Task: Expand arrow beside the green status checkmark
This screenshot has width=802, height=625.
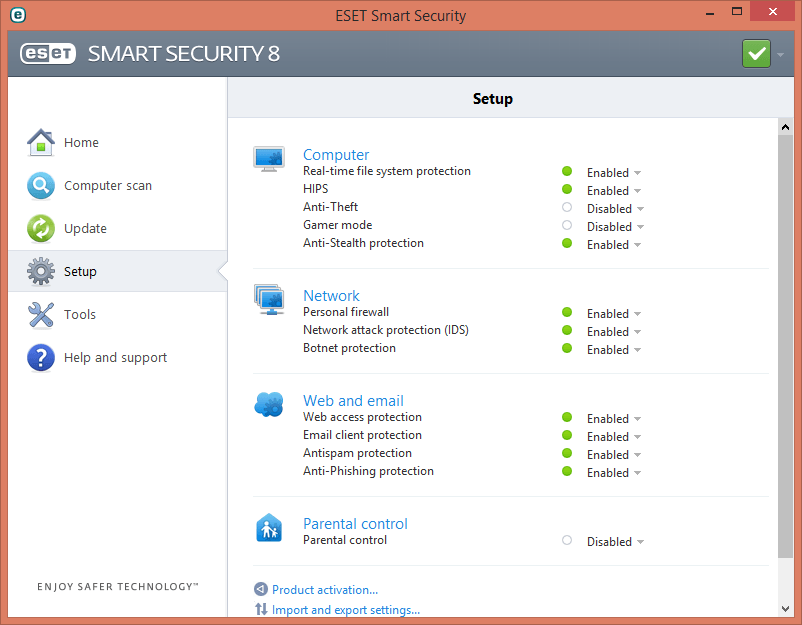Action: pos(780,54)
